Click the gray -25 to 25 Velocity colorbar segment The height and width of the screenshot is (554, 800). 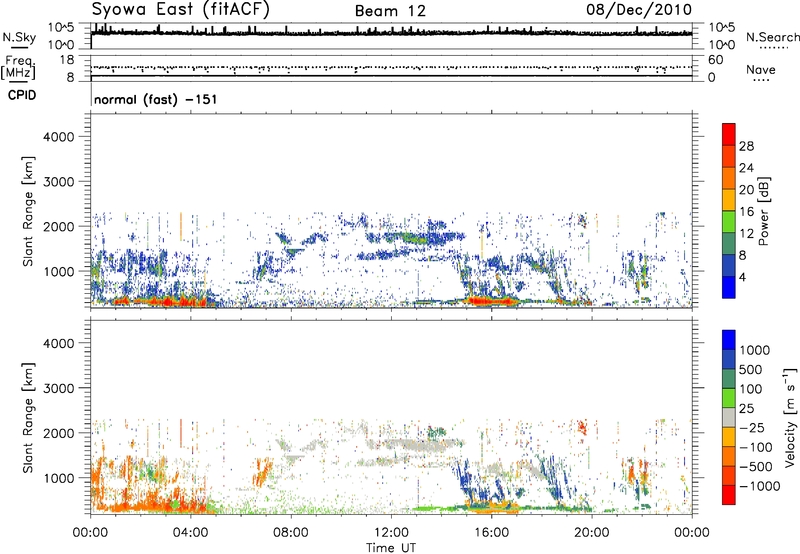point(729,417)
